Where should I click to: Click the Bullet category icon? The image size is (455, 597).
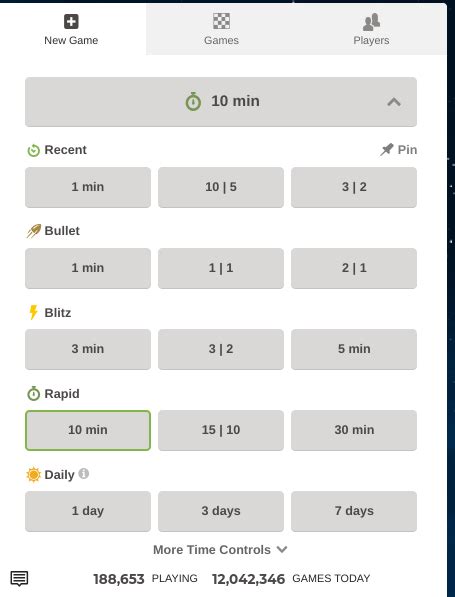point(34,231)
